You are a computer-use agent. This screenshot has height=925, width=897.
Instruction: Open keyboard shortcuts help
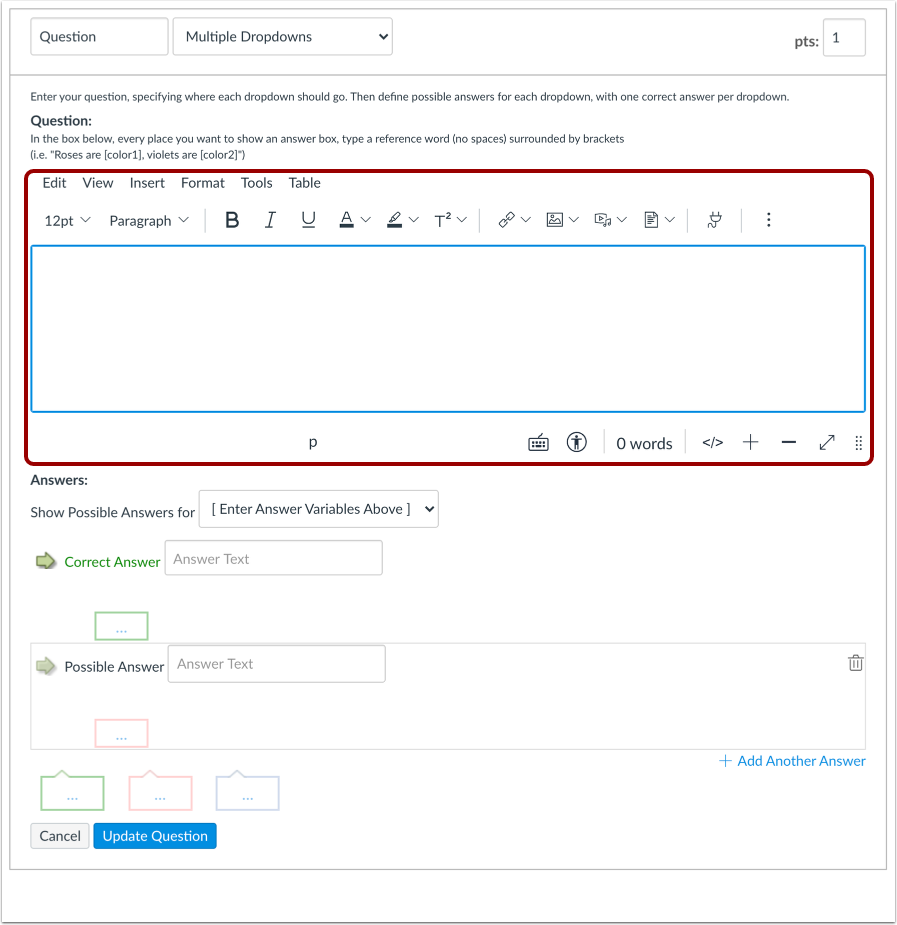click(x=538, y=441)
